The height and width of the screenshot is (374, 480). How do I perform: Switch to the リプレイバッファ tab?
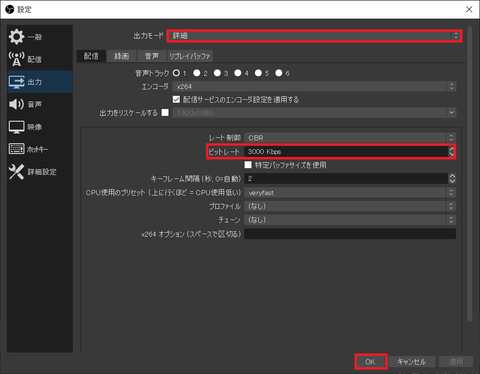point(190,56)
